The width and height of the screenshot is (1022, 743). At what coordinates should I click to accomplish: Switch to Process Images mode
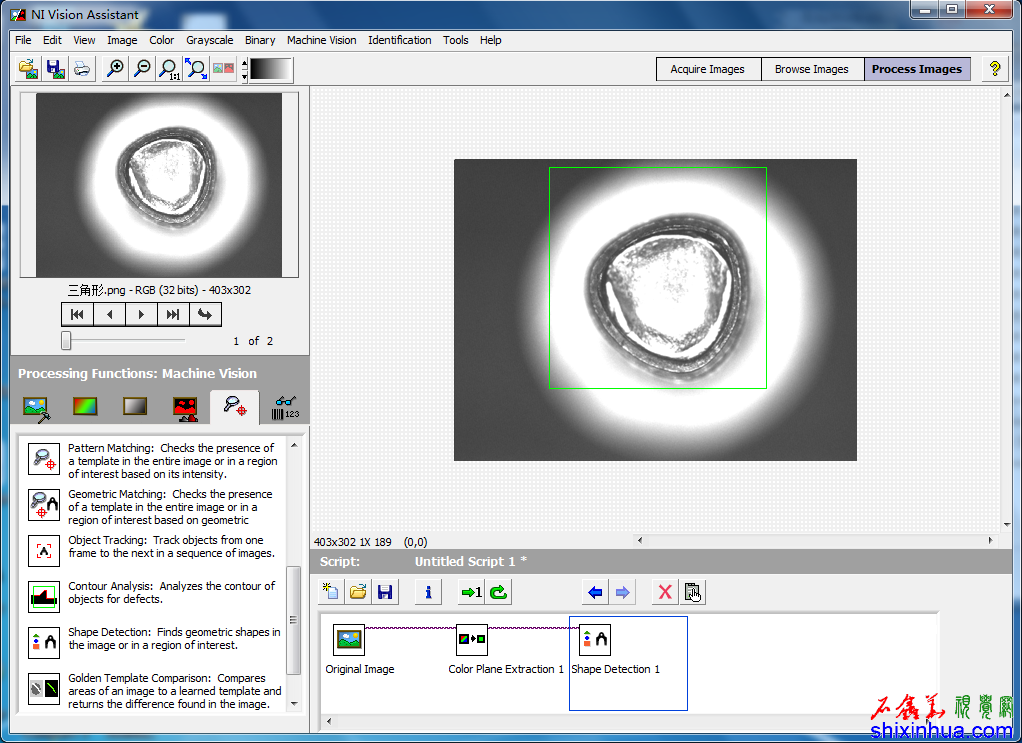[x=916, y=69]
